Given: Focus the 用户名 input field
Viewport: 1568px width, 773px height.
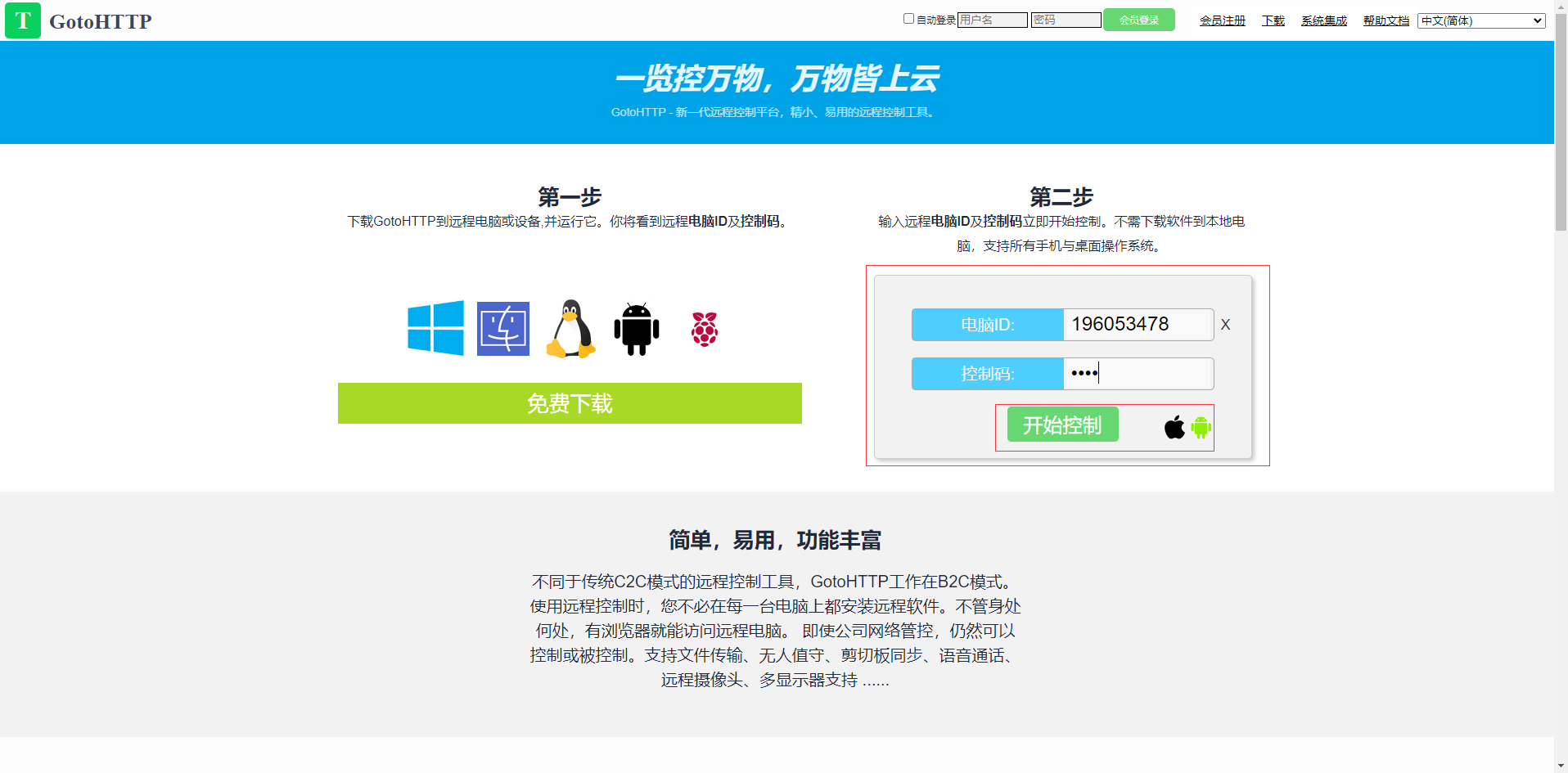Looking at the screenshot, I should 993,20.
